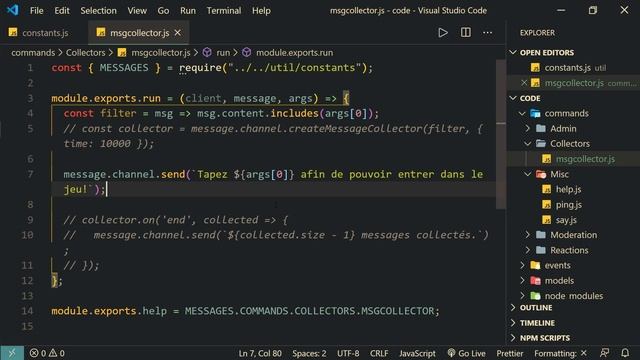Screen dimensions: 640x360
Task: Click the editor vertical scrollbar
Action: tap(501, 135)
